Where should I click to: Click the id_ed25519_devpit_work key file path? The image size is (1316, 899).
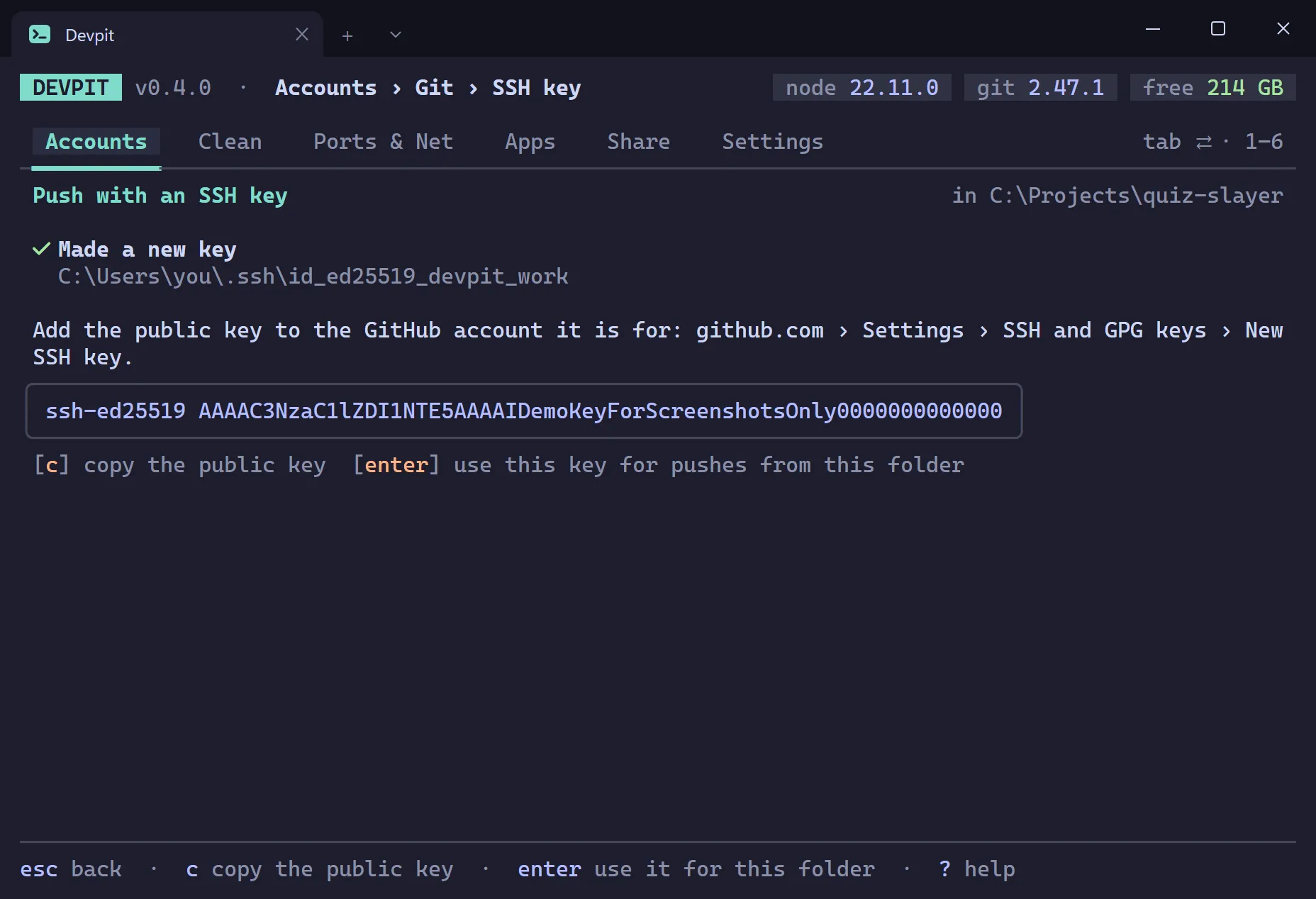pos(313,277)
